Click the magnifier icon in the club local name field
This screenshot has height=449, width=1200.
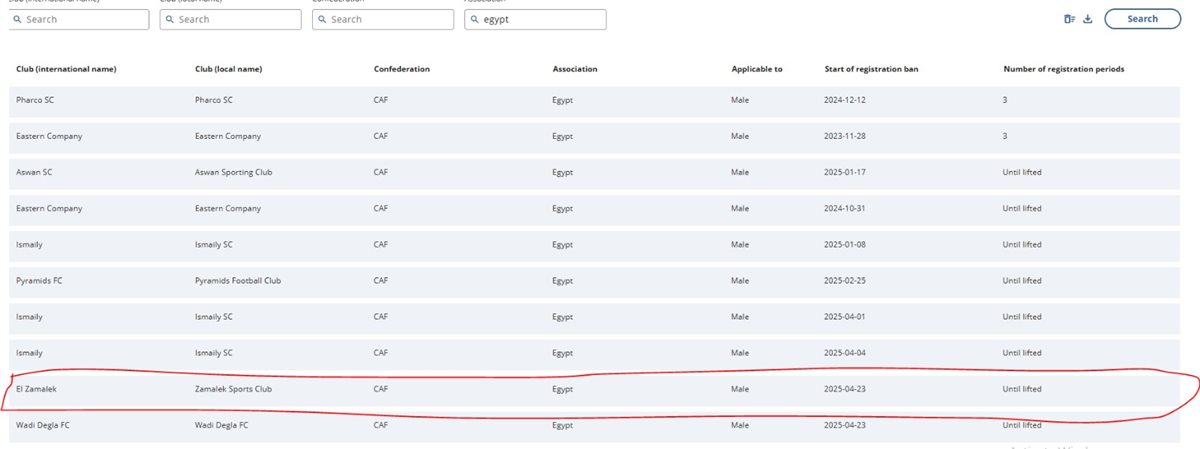point(169,19)
